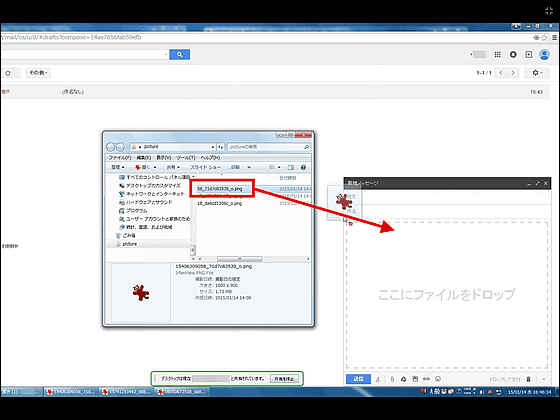Image resolution: width=560 pixels, height=420 pixels.
Task: Open the browser menu hamburger icon
Action: (x=555, y=38)
